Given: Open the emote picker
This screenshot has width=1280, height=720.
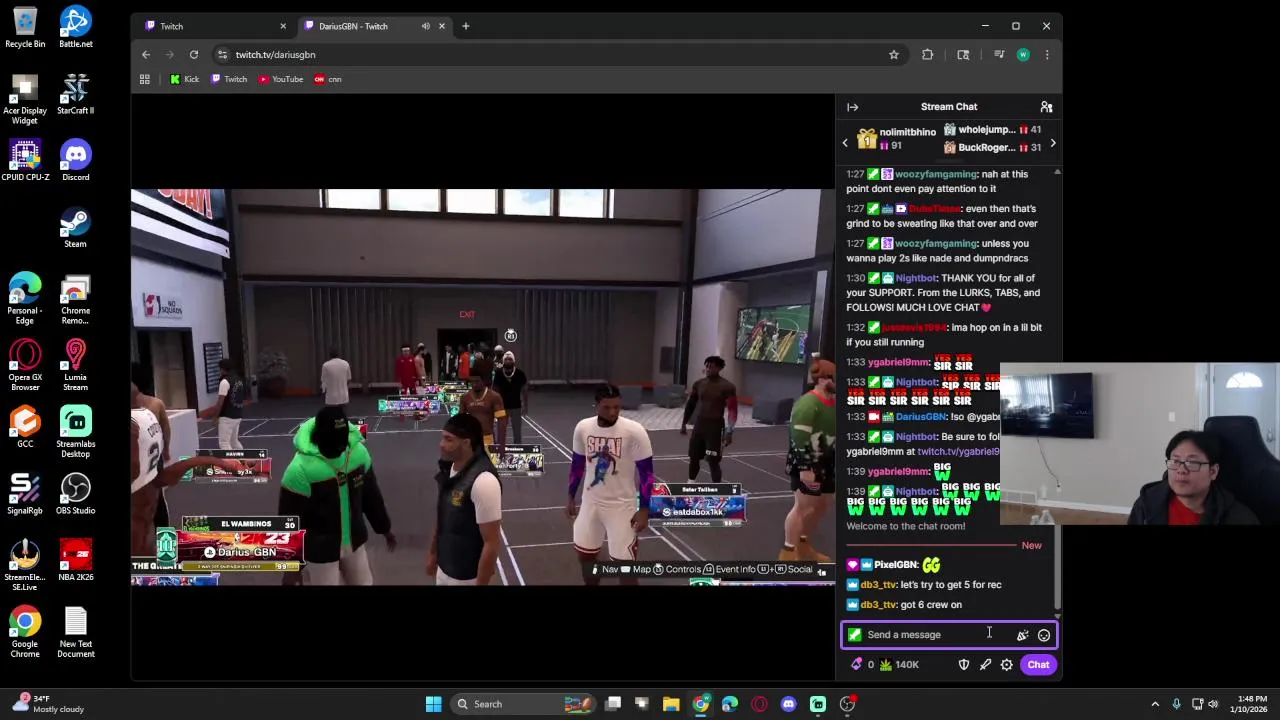Looking at the screenshot, I should (x=1044, y=635).
